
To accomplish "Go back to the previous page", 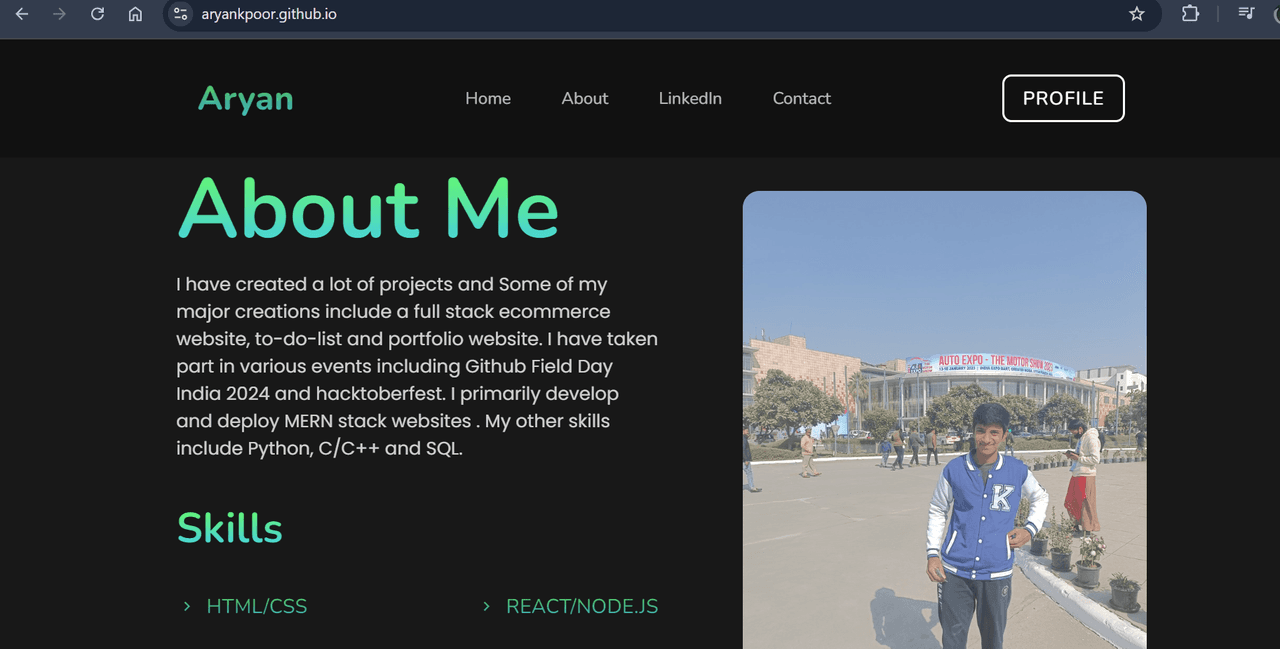I will [x=22, y=14].
